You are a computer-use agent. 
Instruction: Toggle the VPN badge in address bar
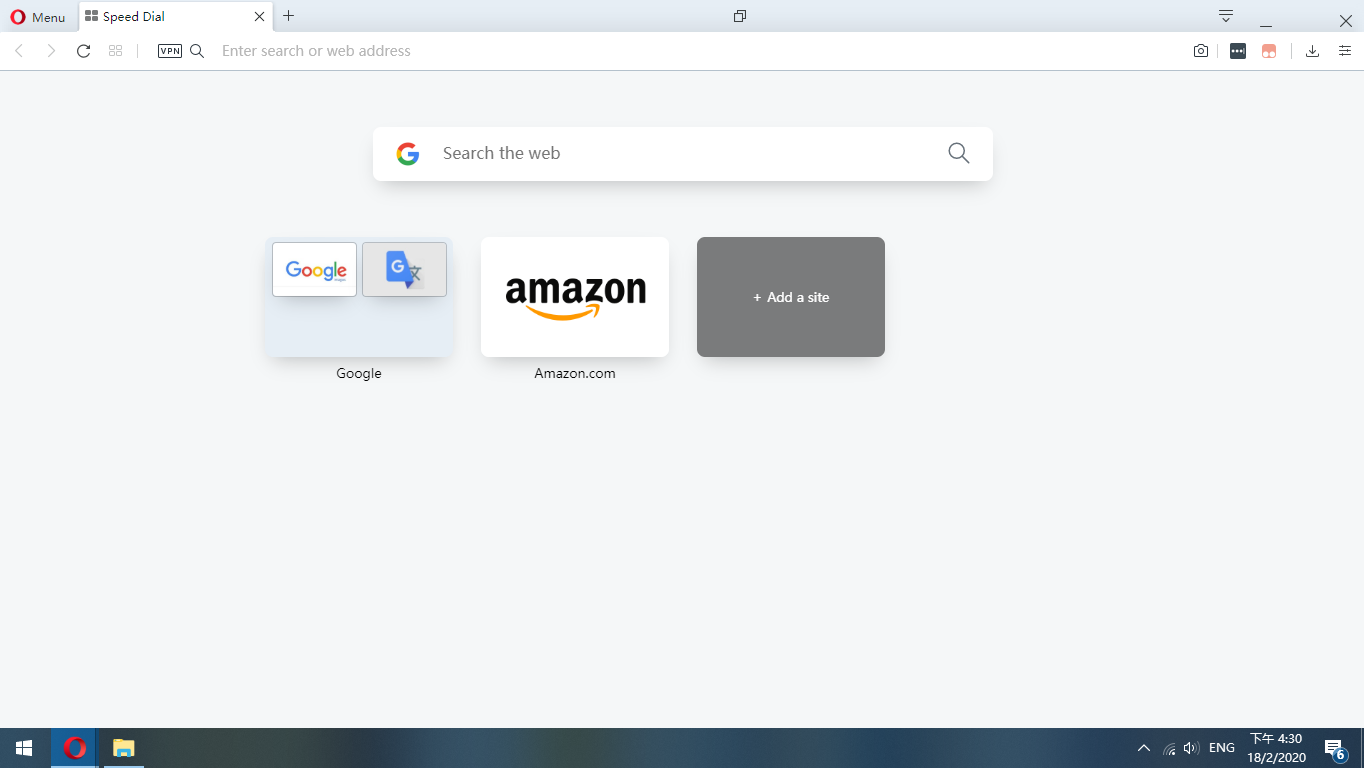click(x=170, y=51)
